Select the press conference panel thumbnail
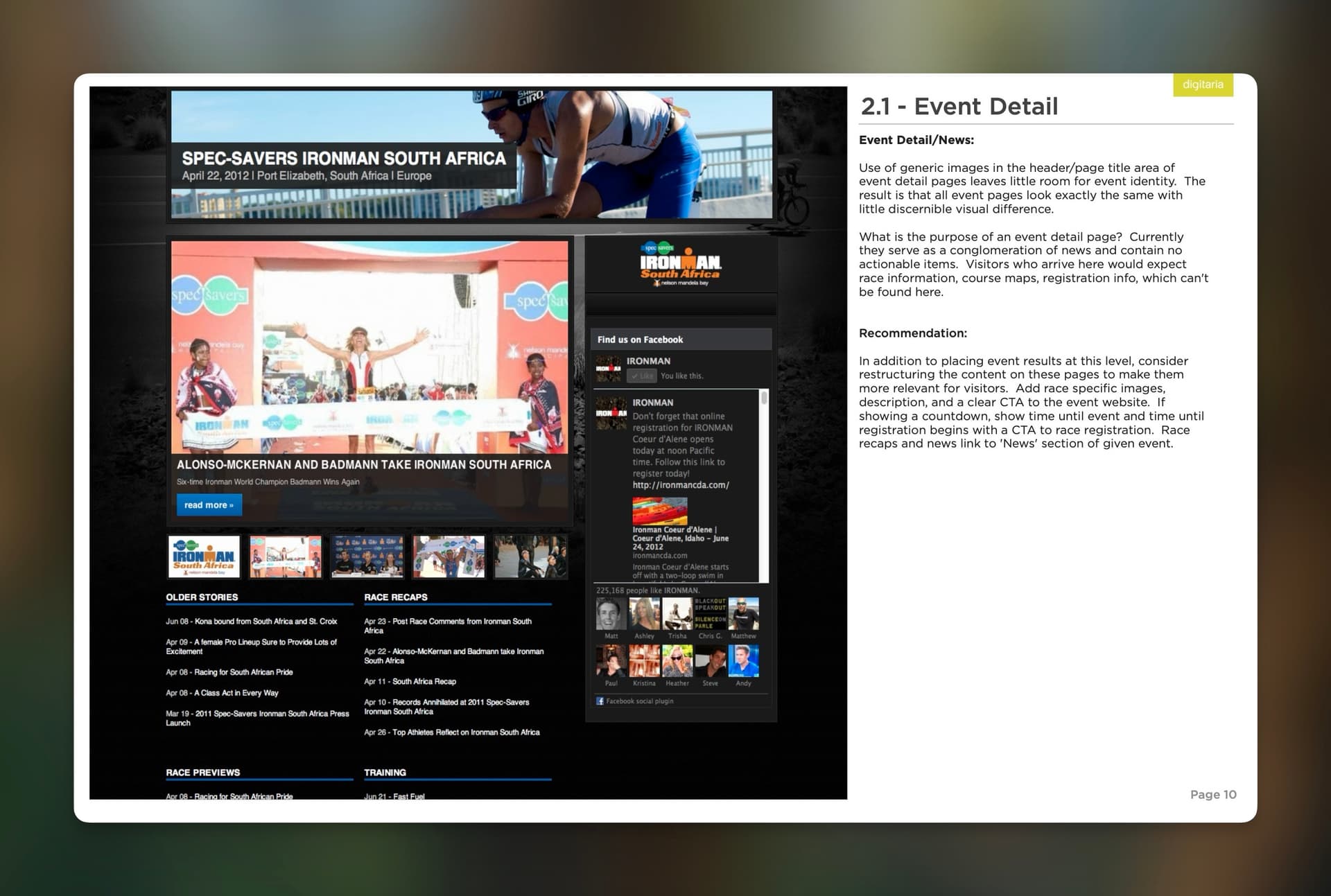The image size is (1331, 896). (367, 556)
